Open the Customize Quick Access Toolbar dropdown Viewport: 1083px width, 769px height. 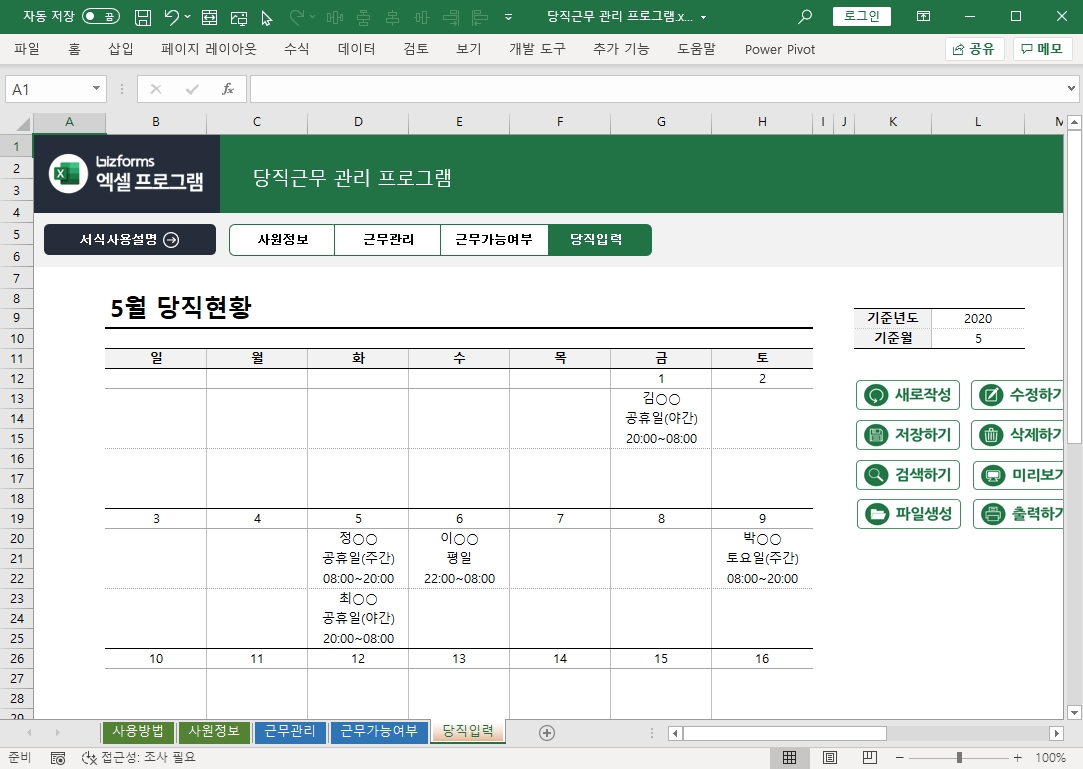tap(509, 17)
